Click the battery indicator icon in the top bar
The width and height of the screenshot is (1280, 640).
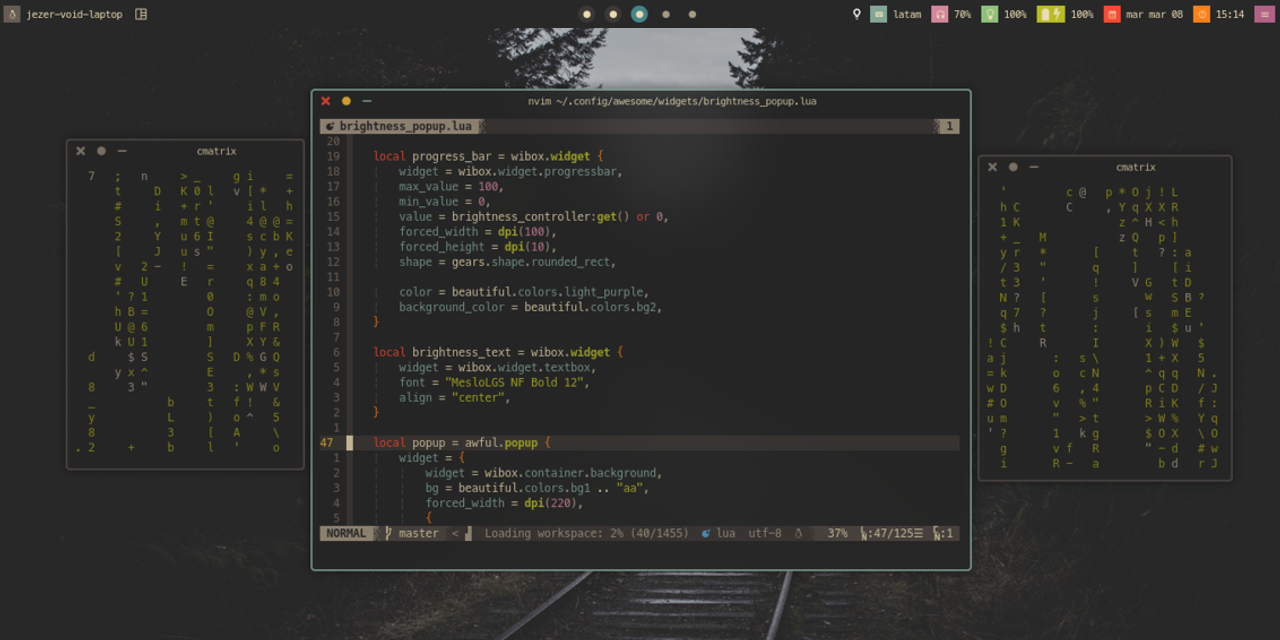(x=1050, y=14)
